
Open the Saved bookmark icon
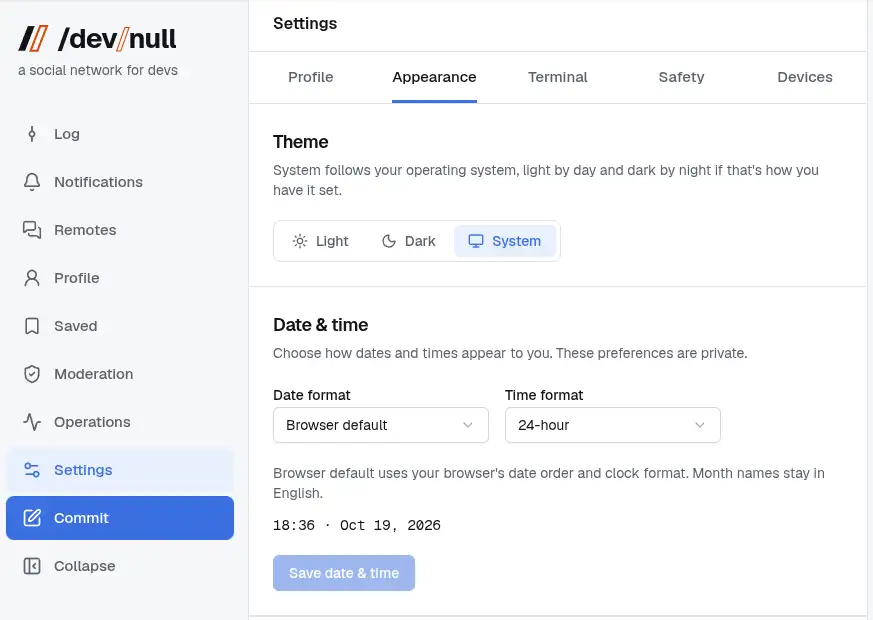32,326
